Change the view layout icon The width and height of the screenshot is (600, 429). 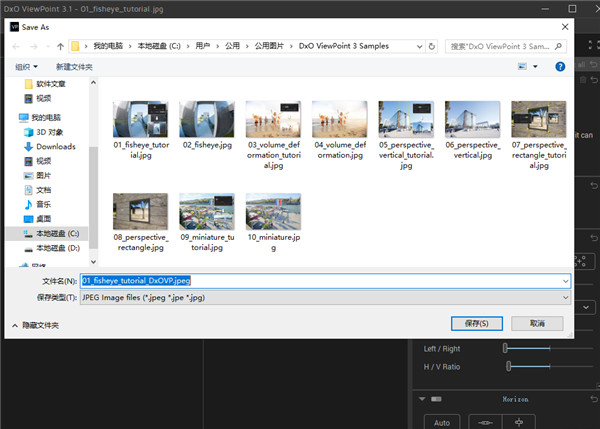521,66
